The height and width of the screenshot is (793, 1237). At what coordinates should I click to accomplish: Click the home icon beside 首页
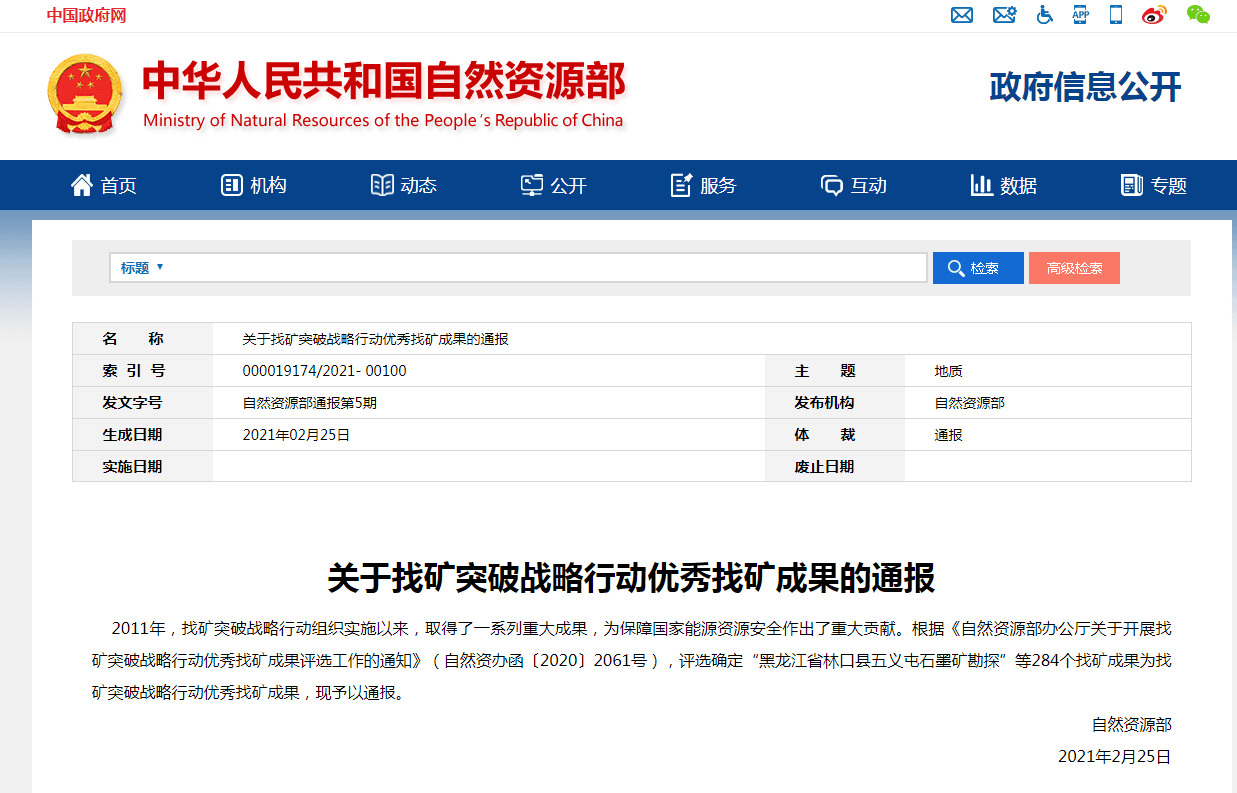(x=82, y=185)
